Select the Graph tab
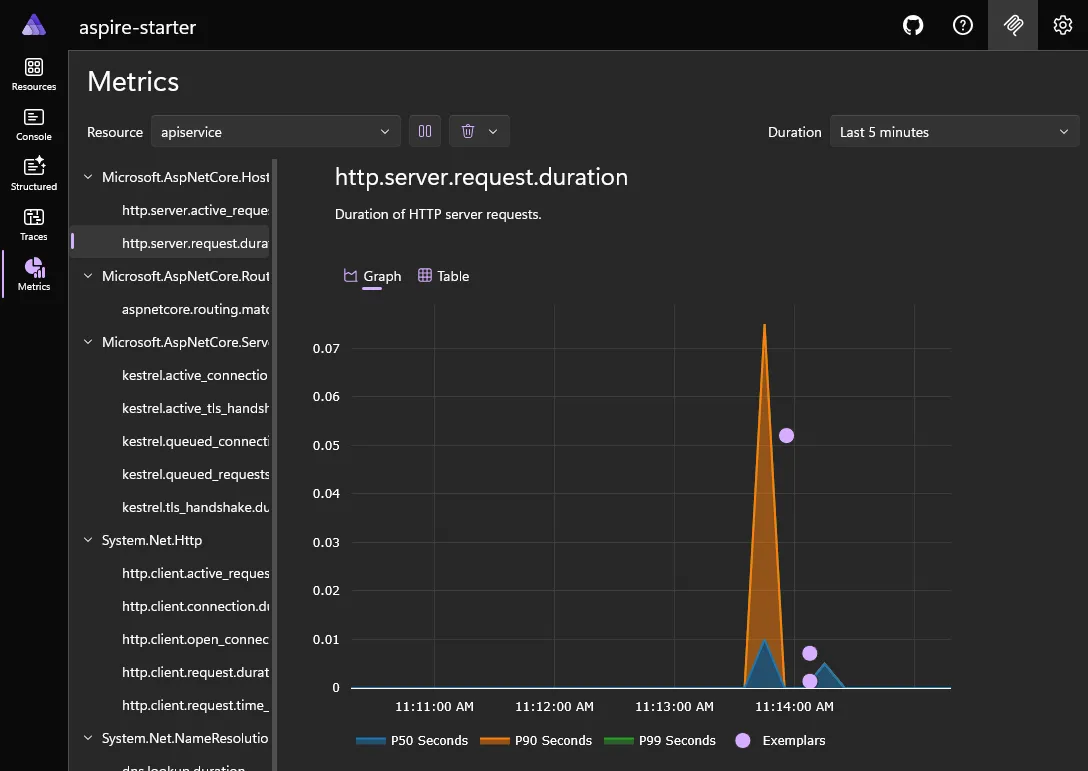Image resolution: width=1088 pixels, height=771 pixels. 371,276
